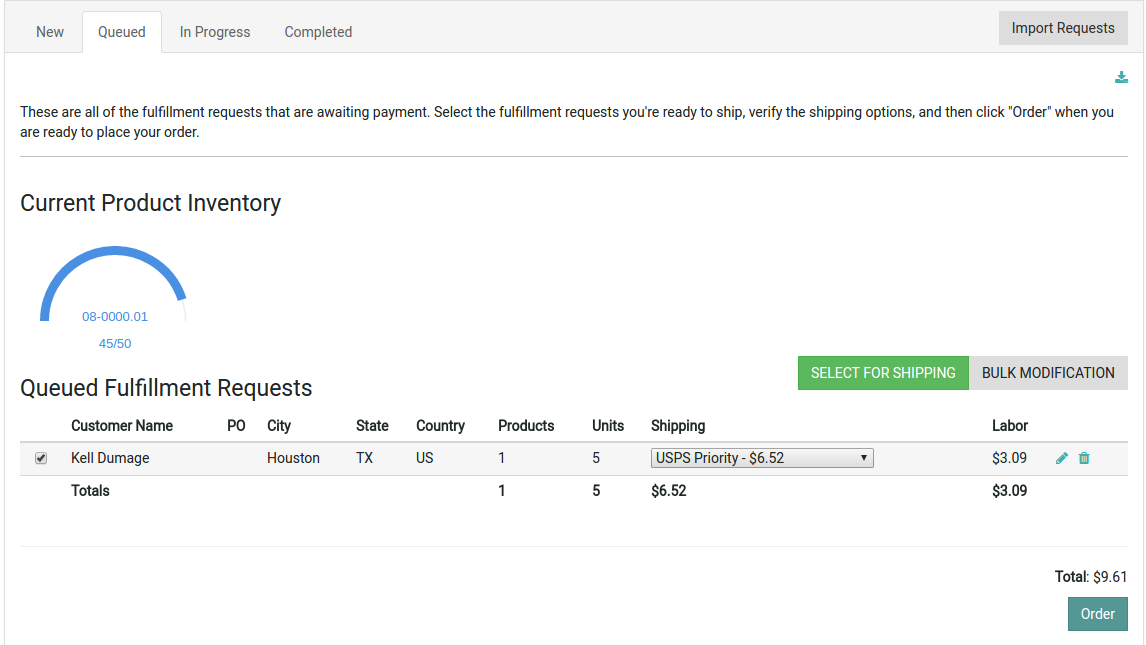Click the Kell Dumage customer name

[x=110, y=457]
